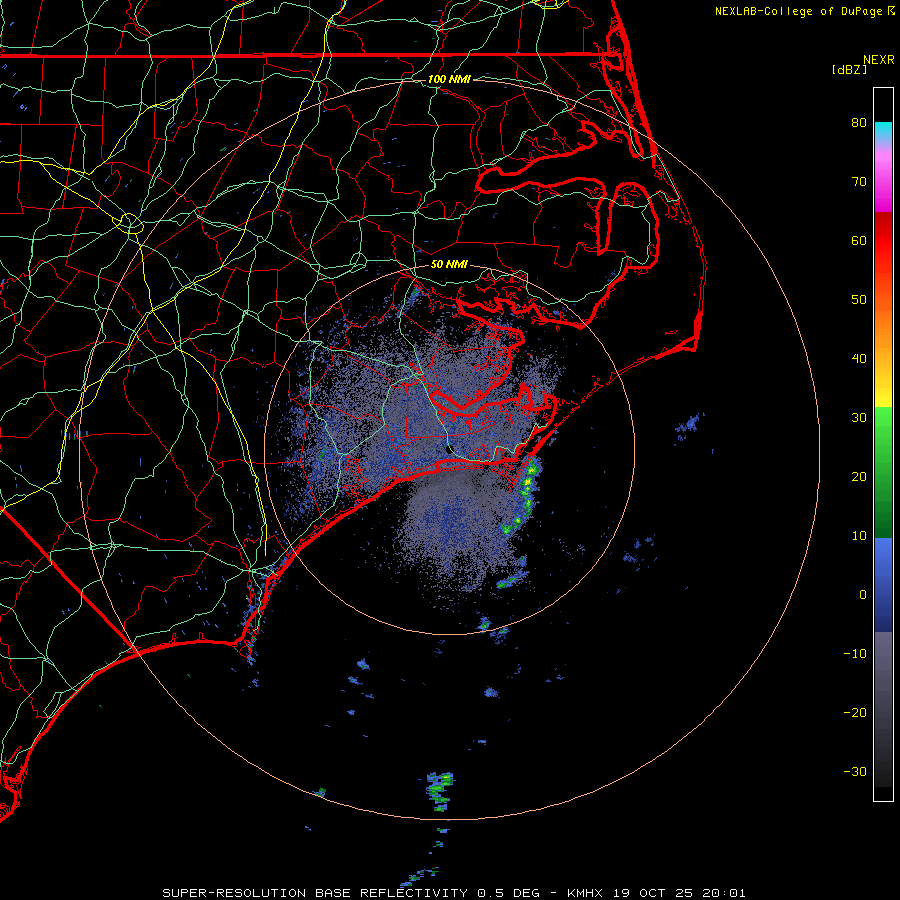The height and width of the screenshot is (900, 900).
Task: Click the -20 value on the dBZ scale
Action: coord(855,713)
